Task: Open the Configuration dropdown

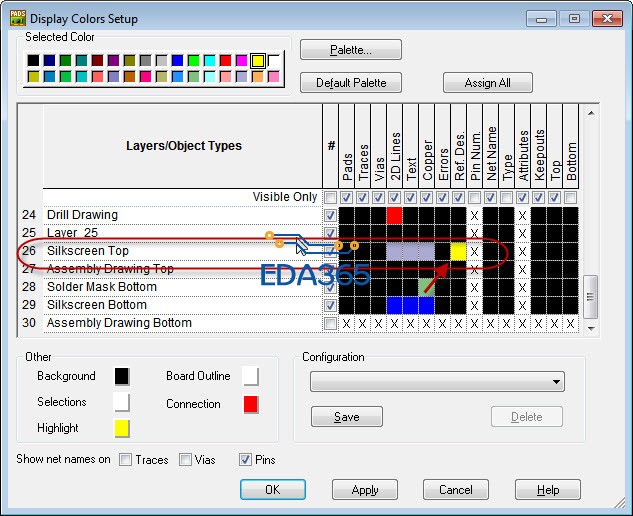Action: point(437,382)
